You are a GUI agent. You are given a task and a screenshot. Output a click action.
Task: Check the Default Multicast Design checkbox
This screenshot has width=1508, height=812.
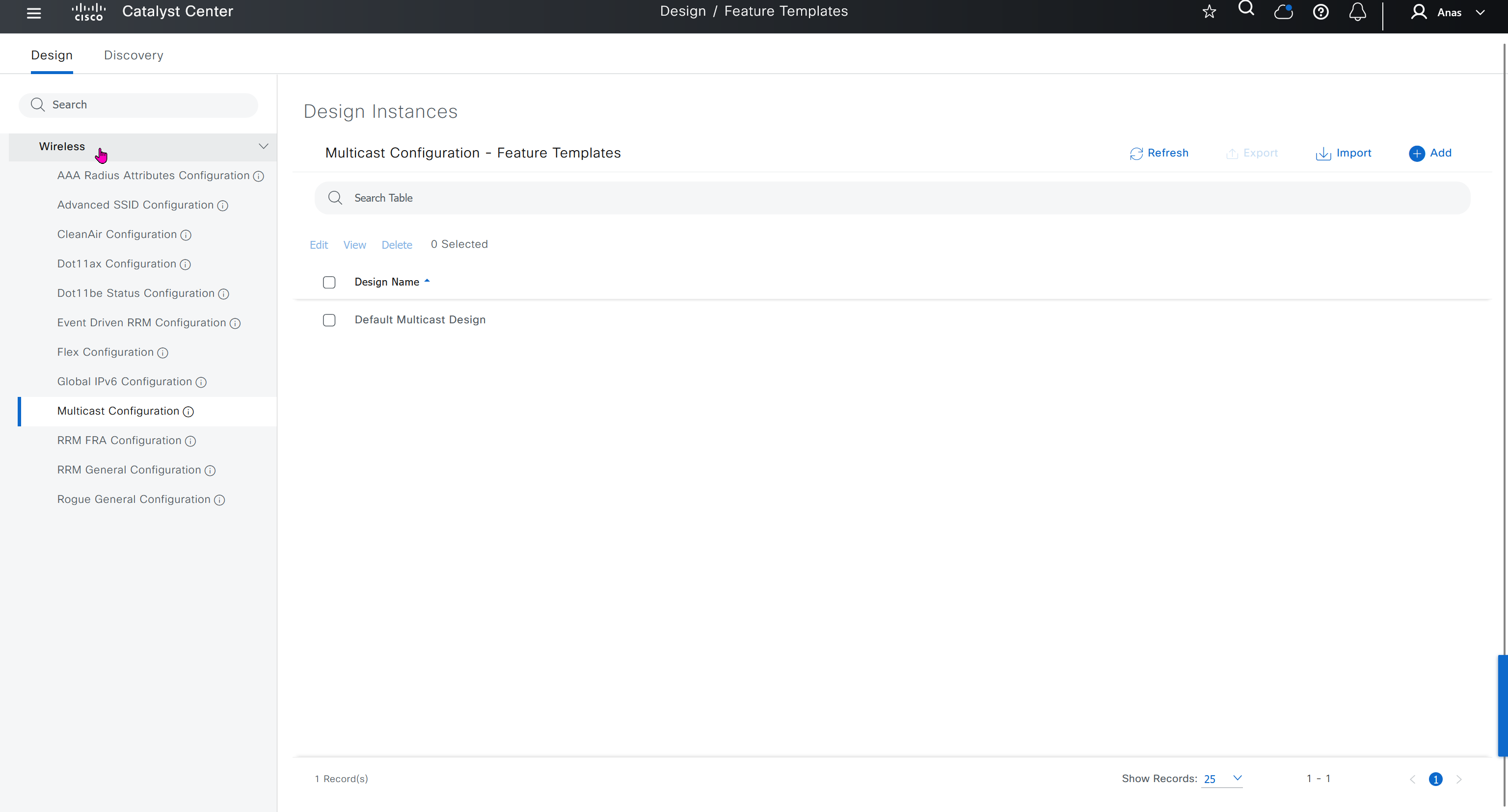tap(329, 320)
